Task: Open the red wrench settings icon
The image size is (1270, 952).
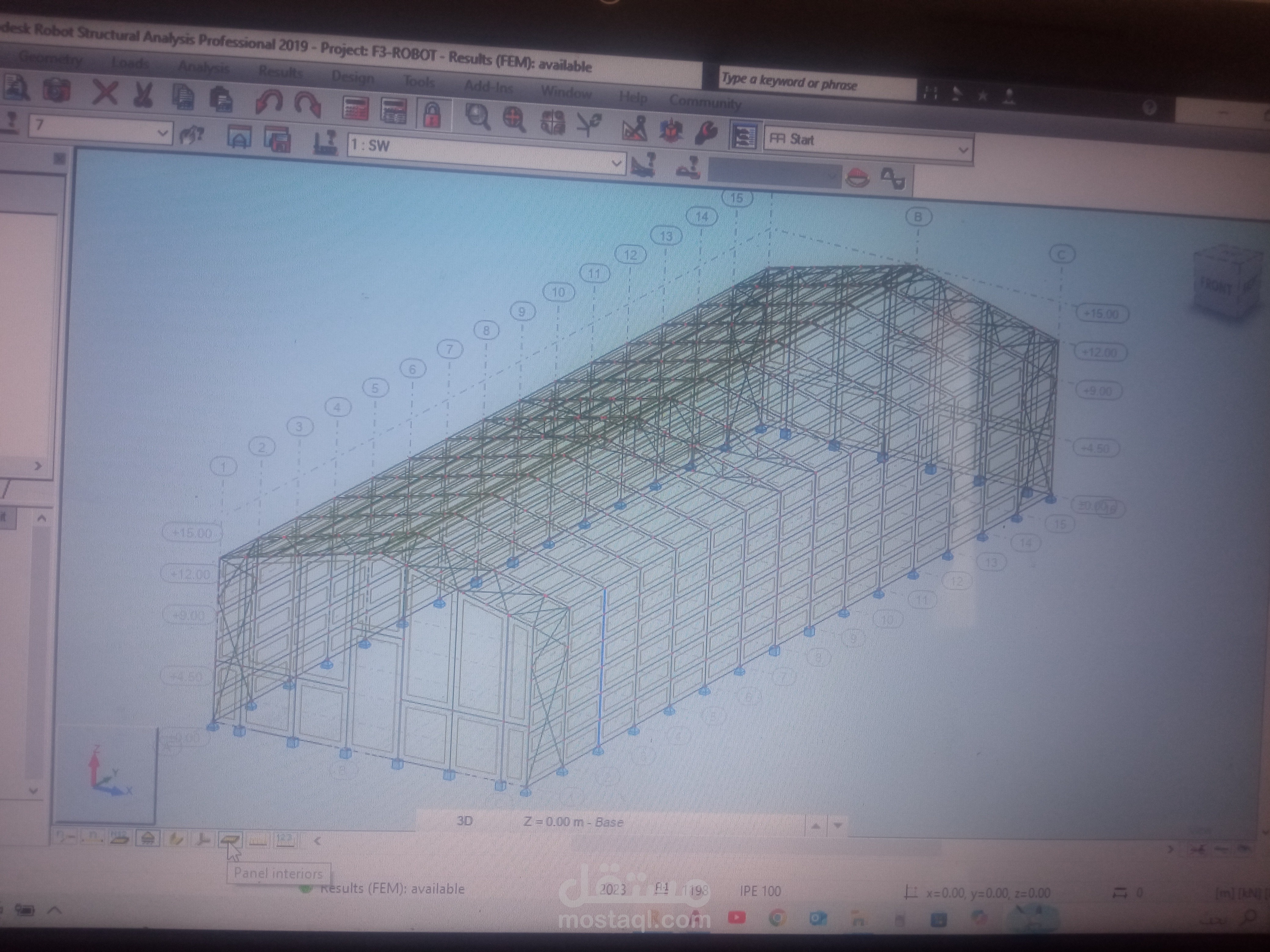Action: coord(707,132)
